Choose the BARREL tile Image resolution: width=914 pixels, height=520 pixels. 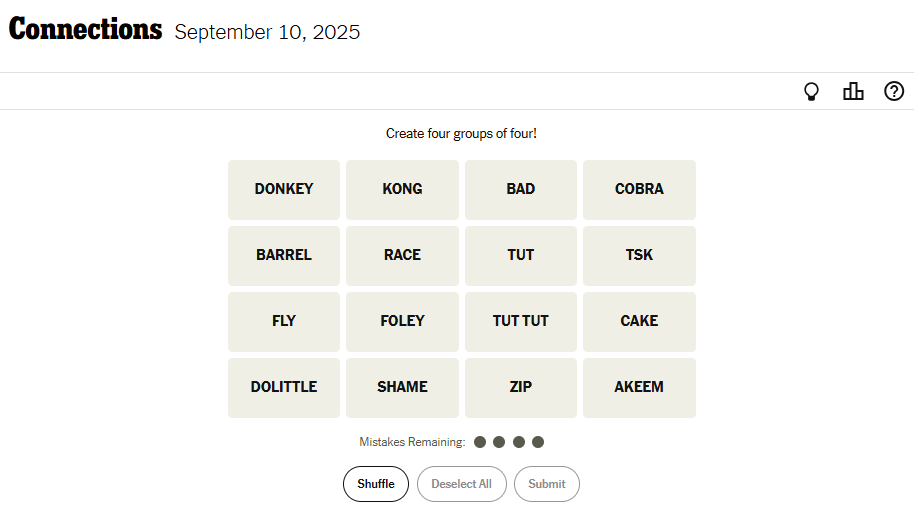click(x=284, y=255)
